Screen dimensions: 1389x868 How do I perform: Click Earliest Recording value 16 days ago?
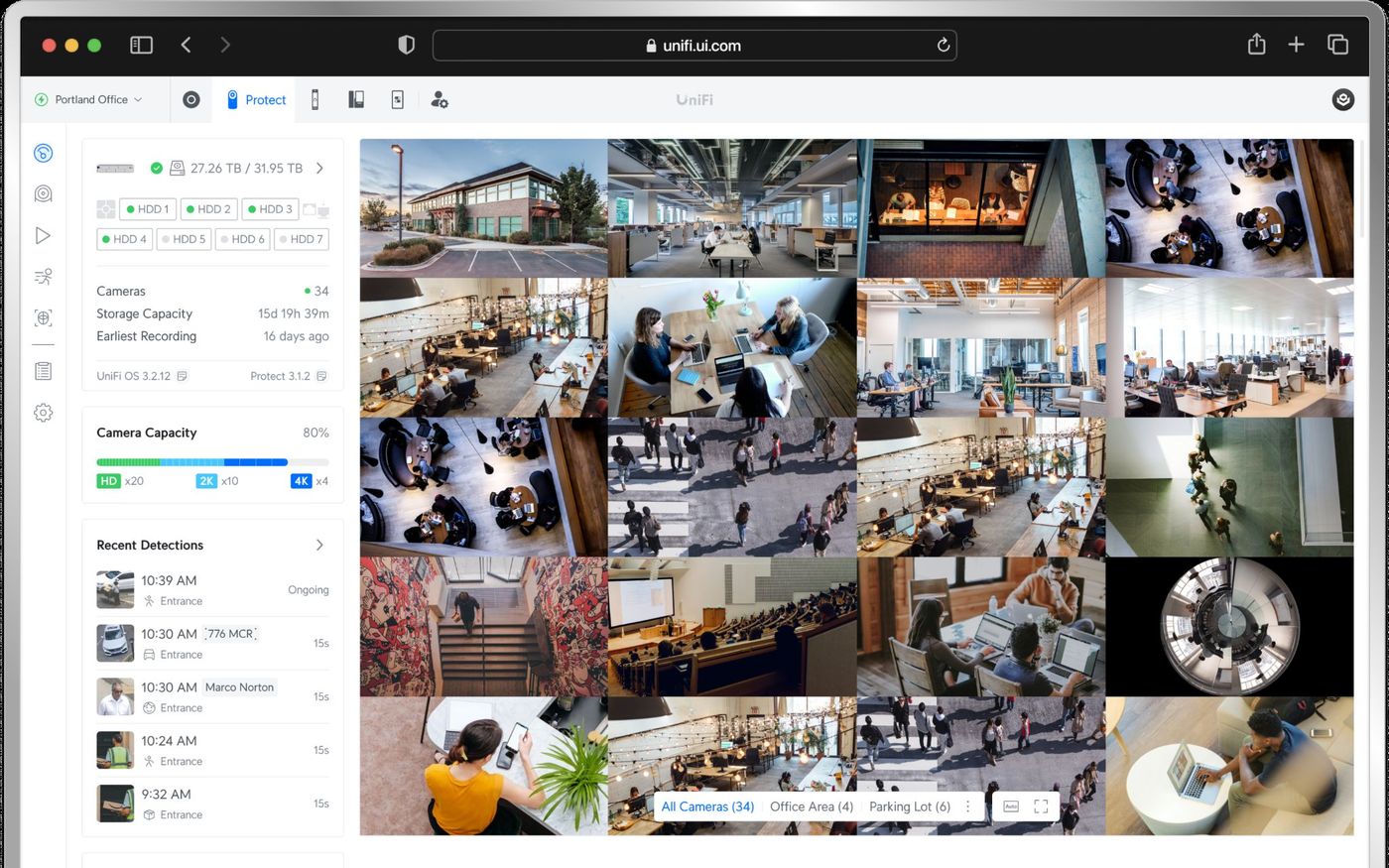296,336
